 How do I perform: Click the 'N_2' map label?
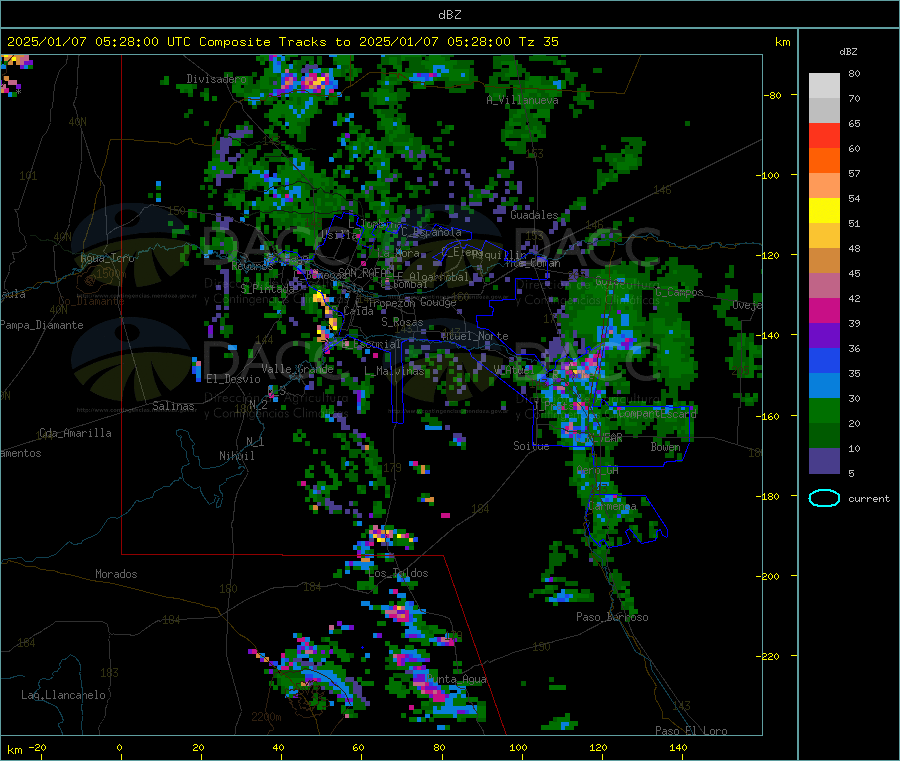click(258, 405)
